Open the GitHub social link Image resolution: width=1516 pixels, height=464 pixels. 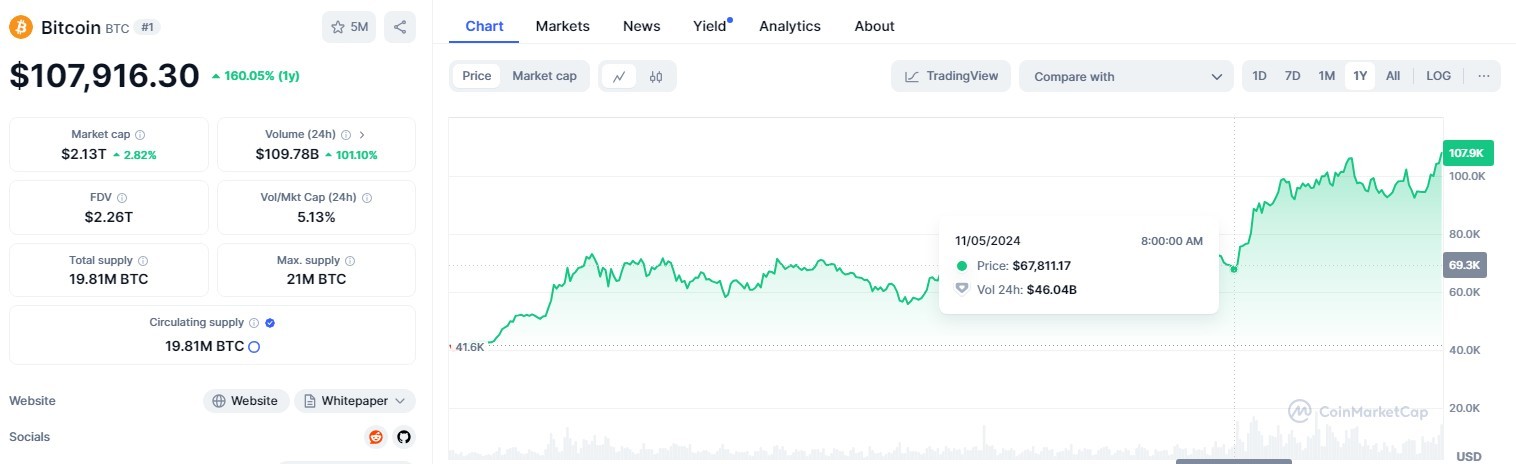click(403, 437)
